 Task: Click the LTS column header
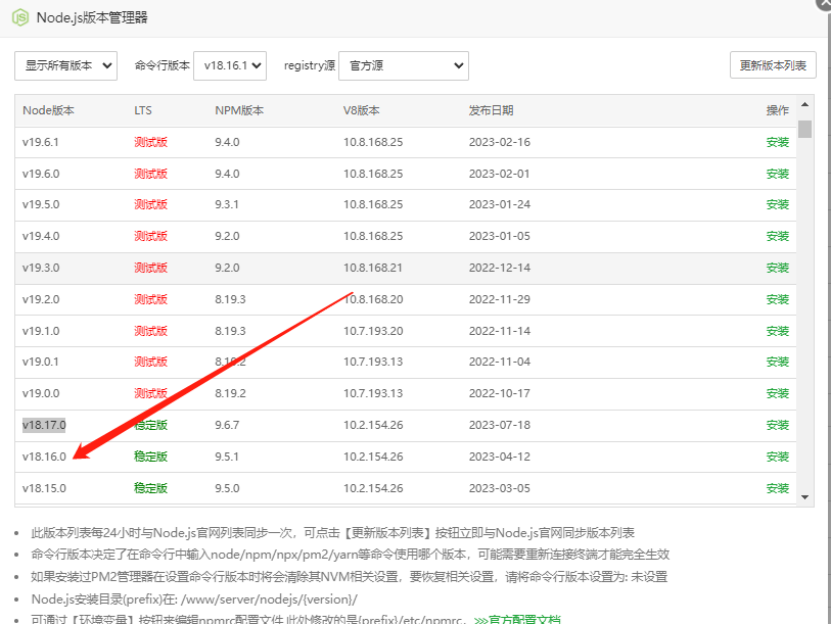point(141,110)
